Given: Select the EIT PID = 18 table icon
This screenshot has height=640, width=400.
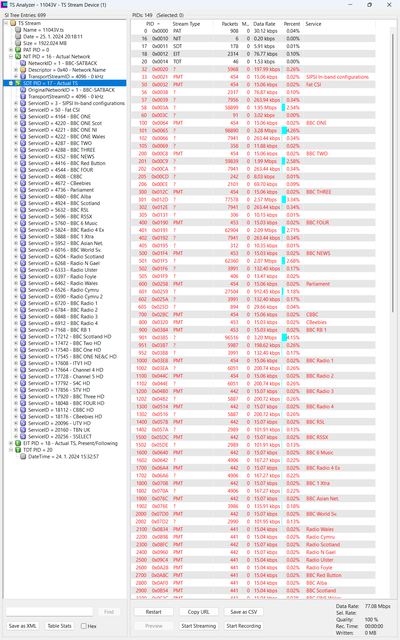Looking at the screenshot, I should click(x=18, y=443).
